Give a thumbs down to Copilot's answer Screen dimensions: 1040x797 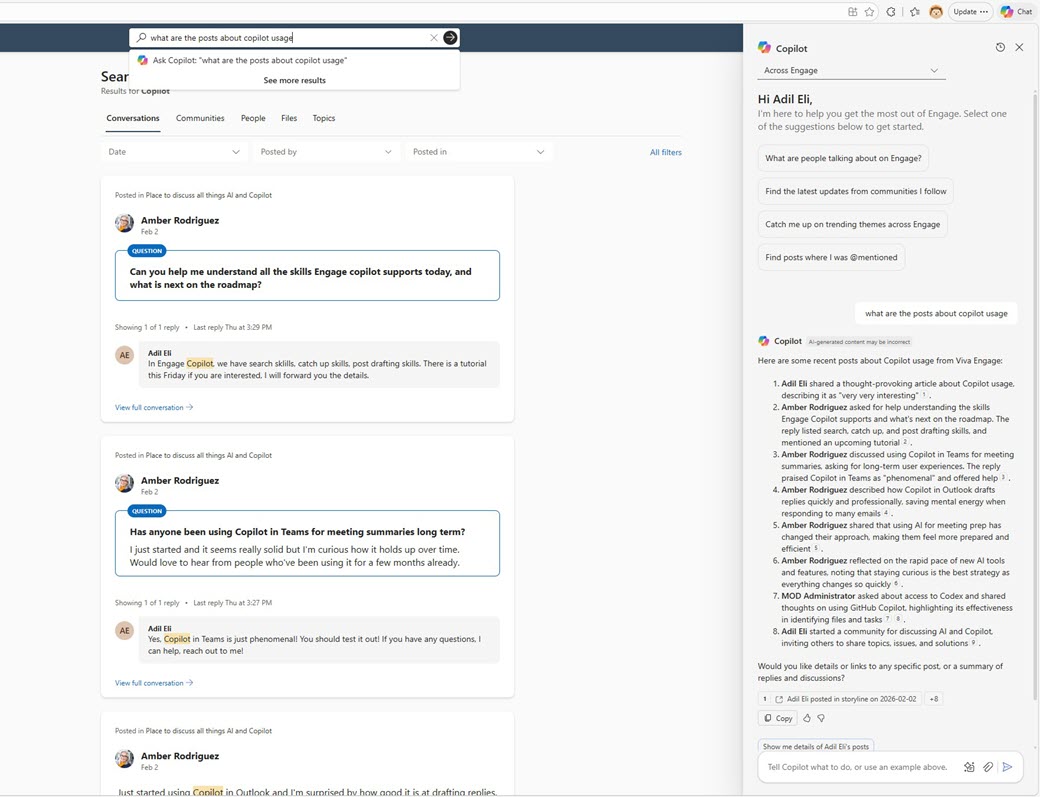[x=821, y=717]
